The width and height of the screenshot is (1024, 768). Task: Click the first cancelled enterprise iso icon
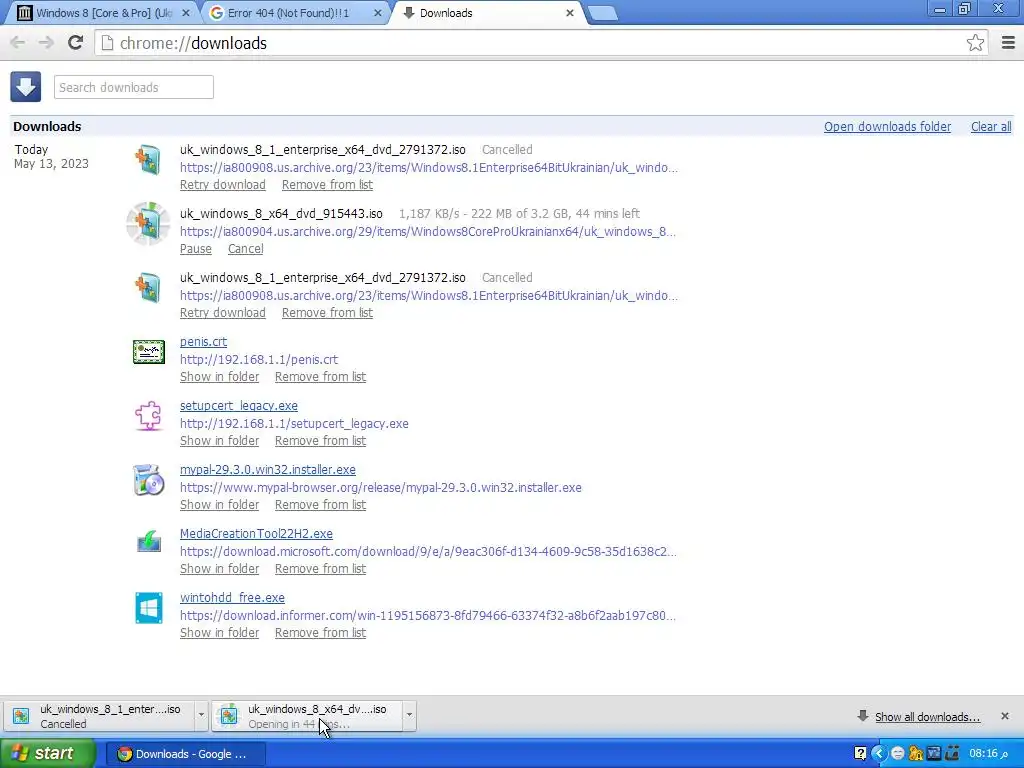[x=148, y=160]
